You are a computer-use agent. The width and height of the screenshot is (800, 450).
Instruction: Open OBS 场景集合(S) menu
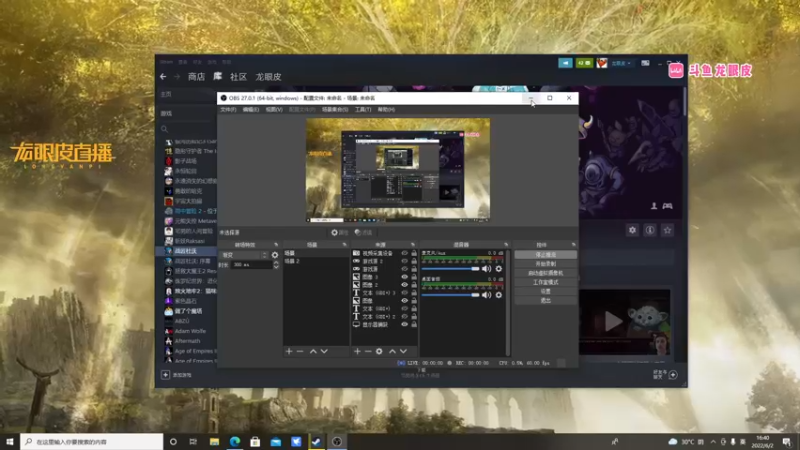pos(335,110)
